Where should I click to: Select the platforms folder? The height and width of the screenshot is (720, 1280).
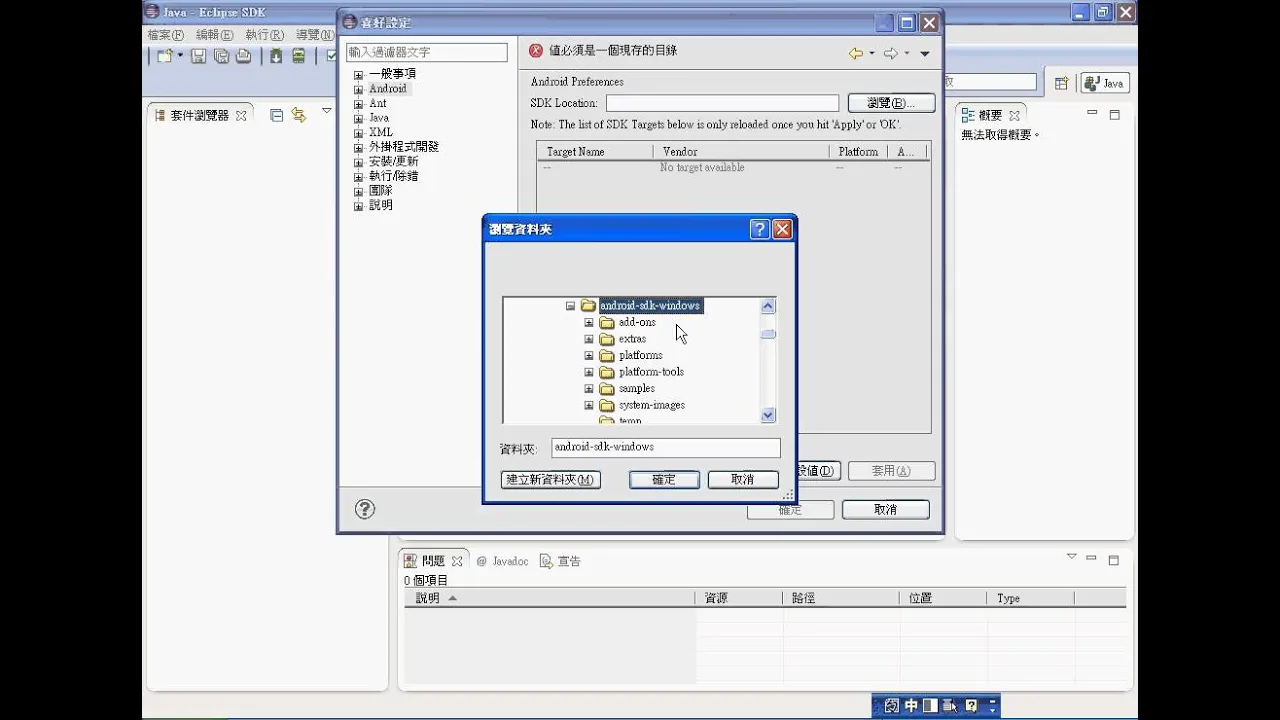click(640, 355)
